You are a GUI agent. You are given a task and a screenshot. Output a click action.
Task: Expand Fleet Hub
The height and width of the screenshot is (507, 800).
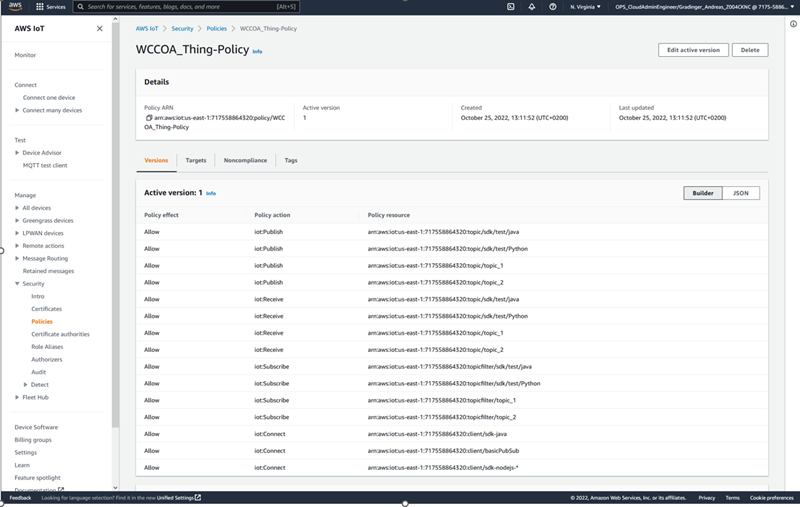click(x=17, y=397)
